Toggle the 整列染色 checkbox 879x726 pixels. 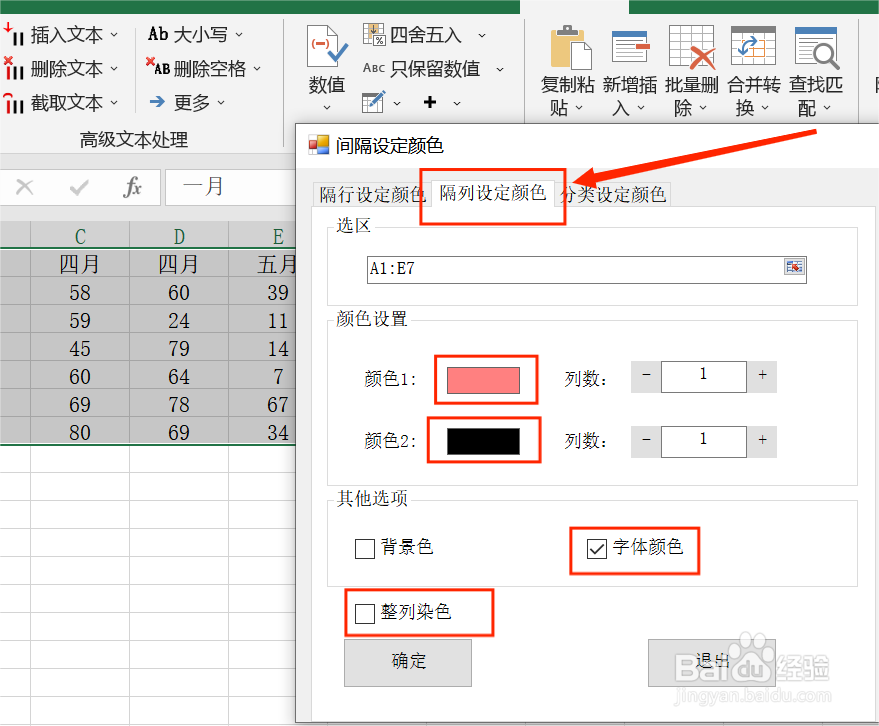[x=364, y=613]
